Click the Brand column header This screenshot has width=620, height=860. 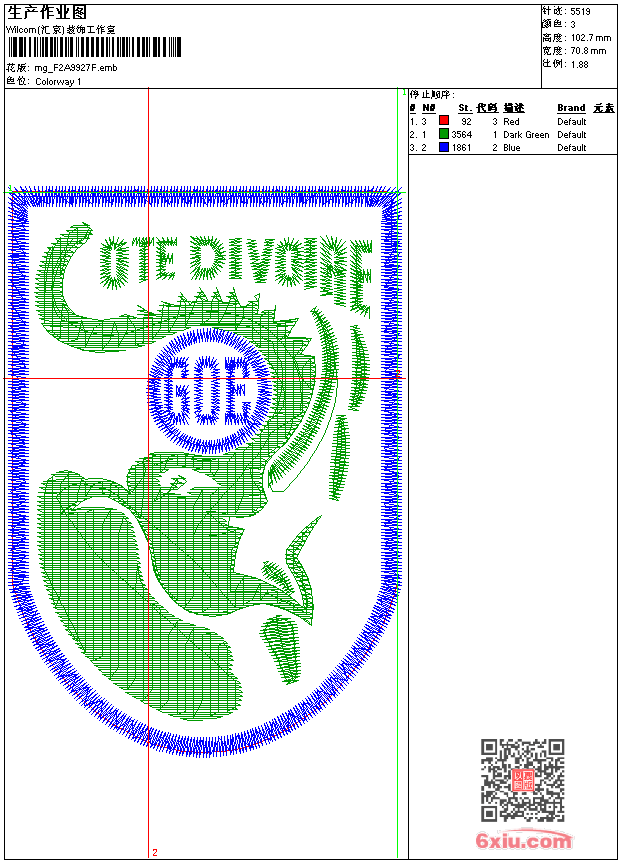tap(571, 108)
